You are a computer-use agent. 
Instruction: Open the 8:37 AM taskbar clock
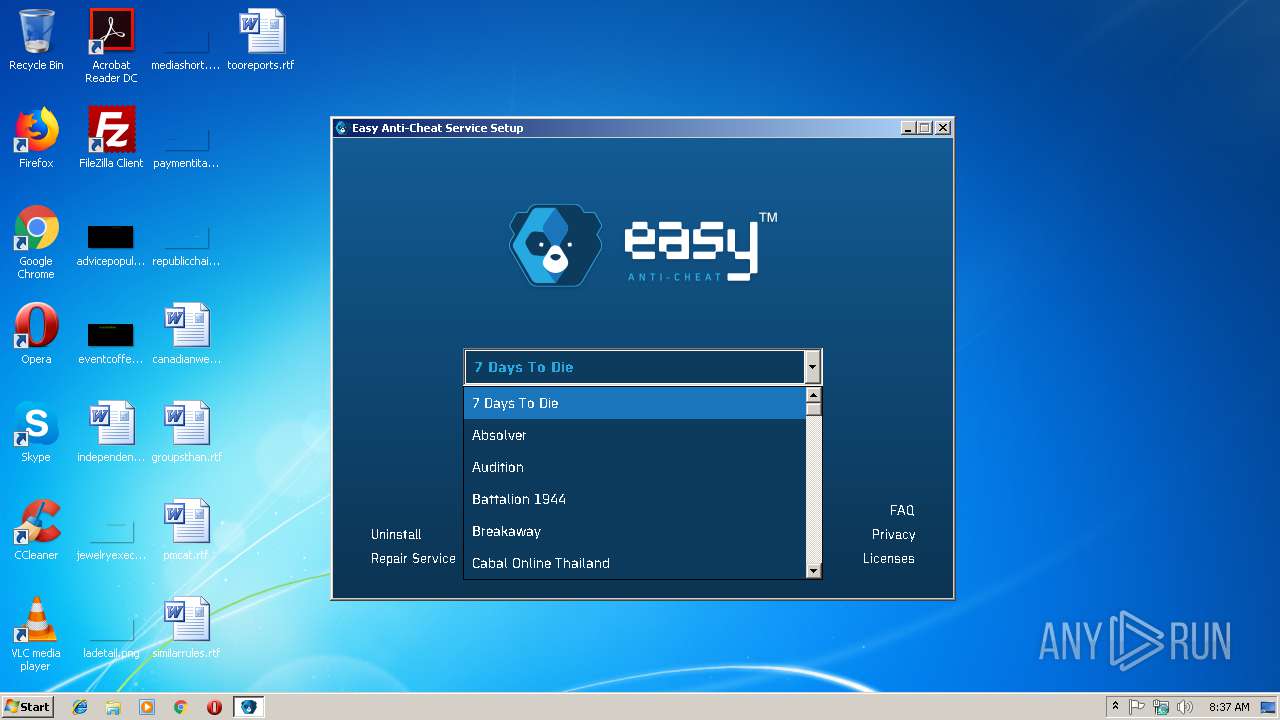pyautogui.click(x=1229, y=707)
